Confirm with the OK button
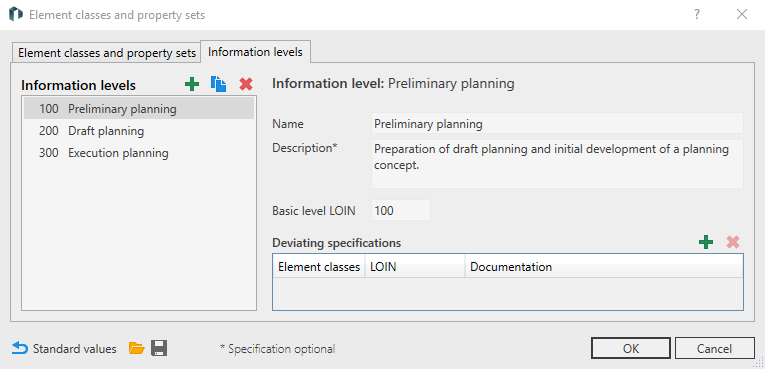The width and height of the screenshot is (765, 369). [631, 348]
